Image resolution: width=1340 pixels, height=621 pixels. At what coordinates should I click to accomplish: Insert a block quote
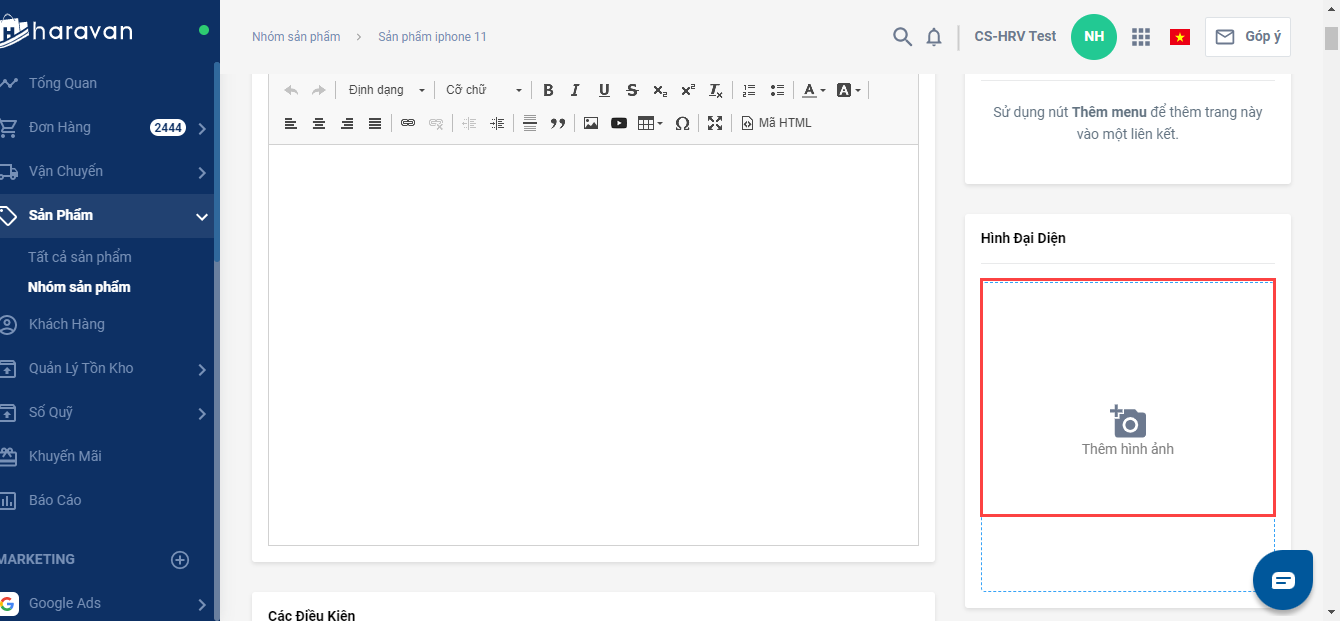point(558,123)
